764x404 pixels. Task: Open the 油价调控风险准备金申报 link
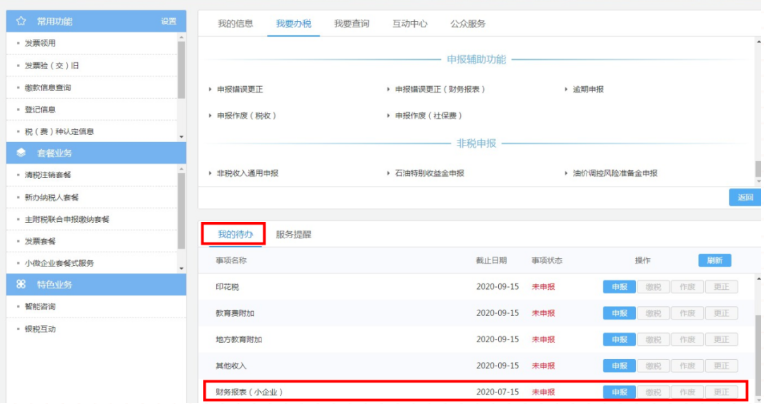615,173
